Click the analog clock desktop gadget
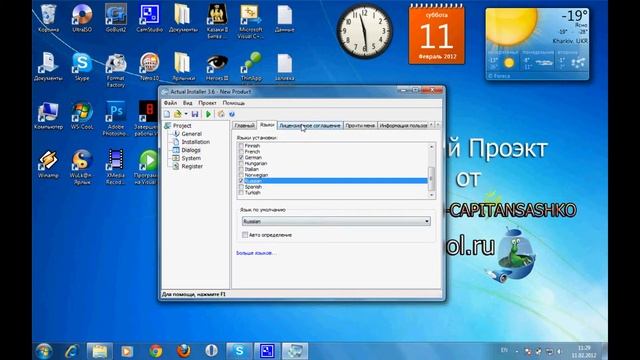Screen dimensions: 640x360 click(364, 31)
